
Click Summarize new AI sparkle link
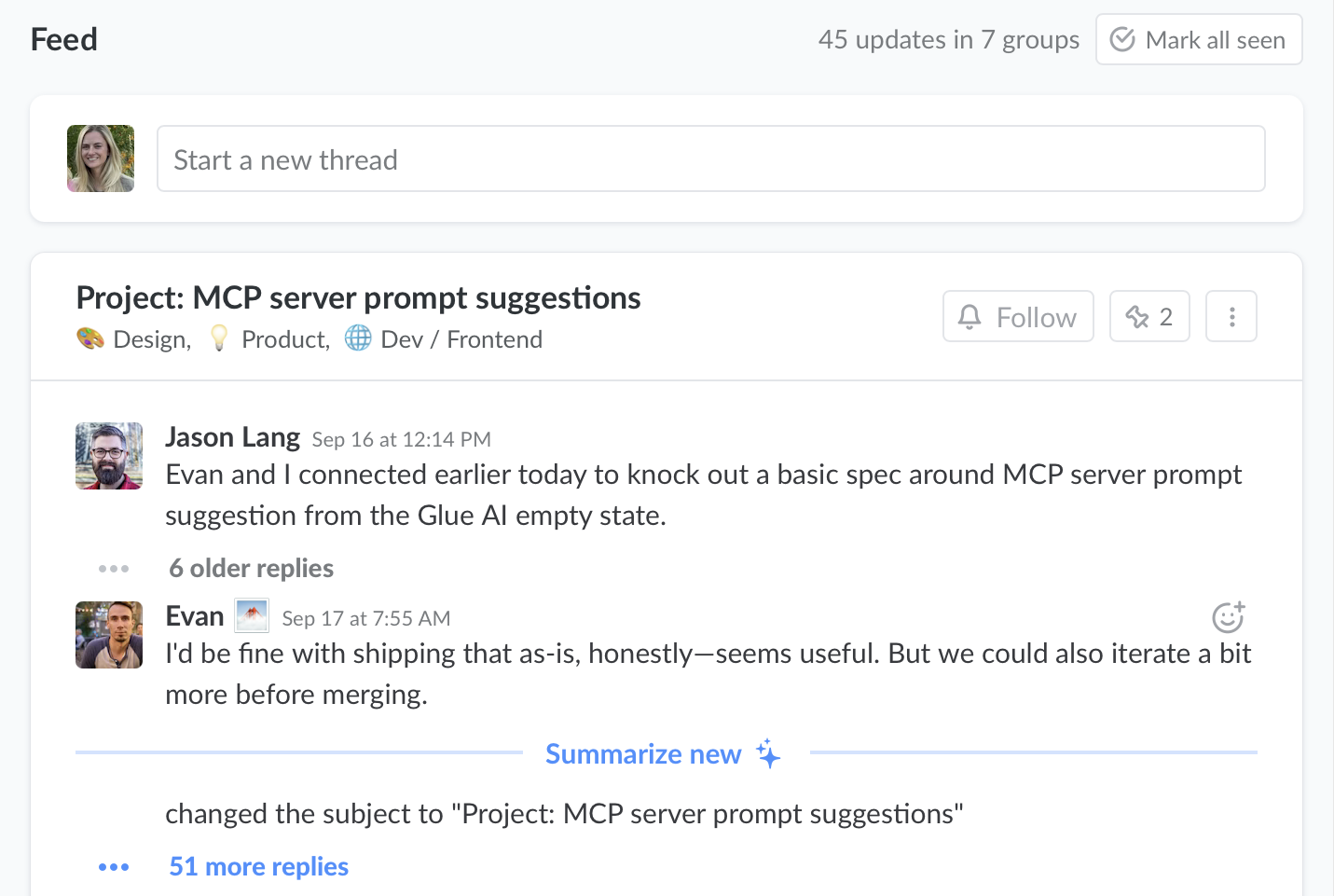(662, 753)
